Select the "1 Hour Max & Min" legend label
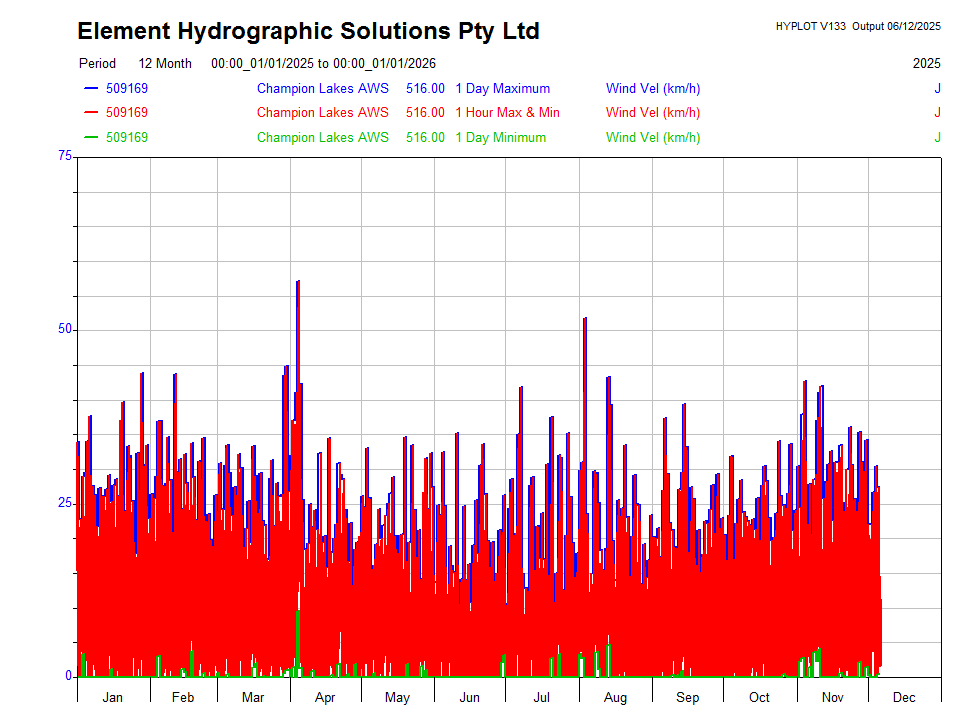The width and height of the screenshot is (968, 726). pos(507,112)
